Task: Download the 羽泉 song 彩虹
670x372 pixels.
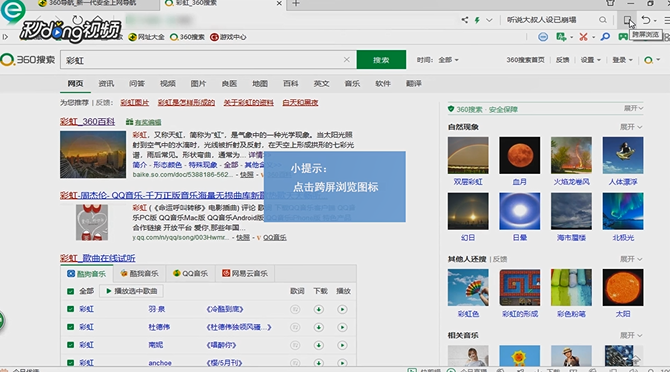Action: coord(318,309)
